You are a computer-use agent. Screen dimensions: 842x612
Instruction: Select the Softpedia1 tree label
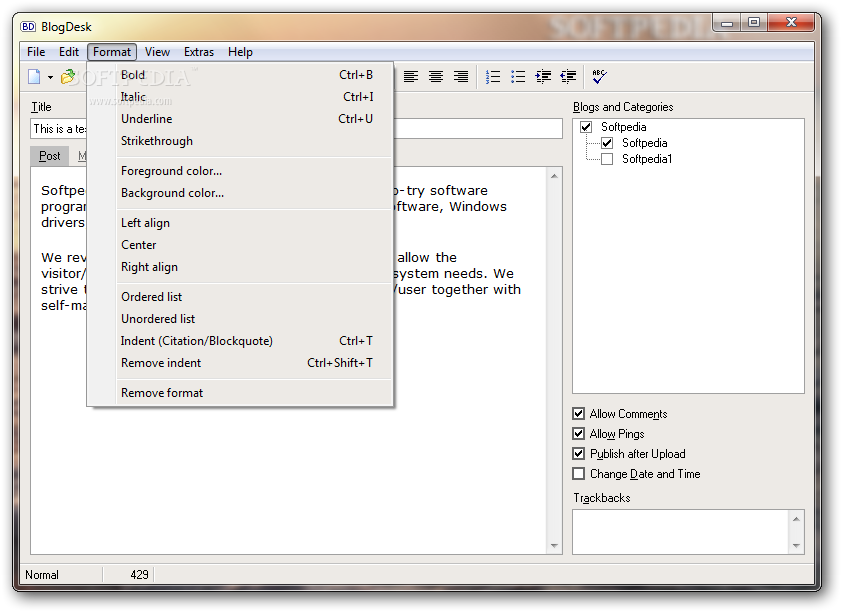click(647, 159)
